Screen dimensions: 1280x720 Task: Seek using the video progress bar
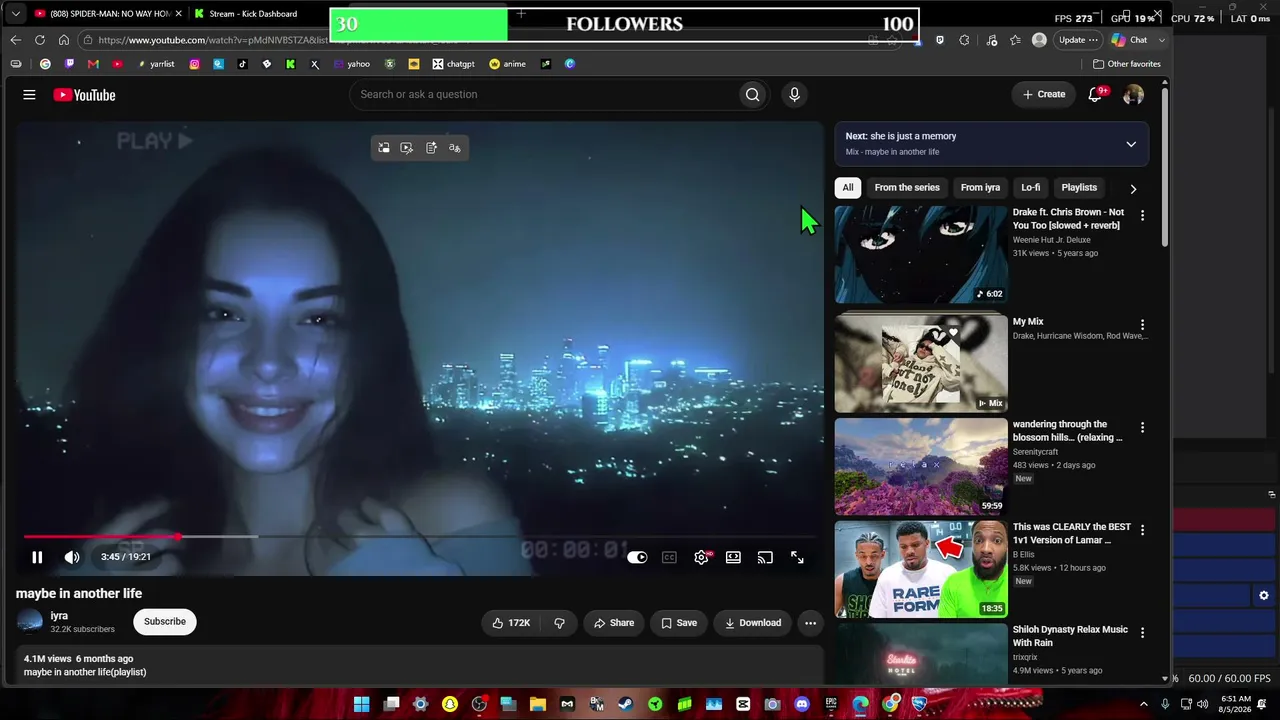coord(420,537)
